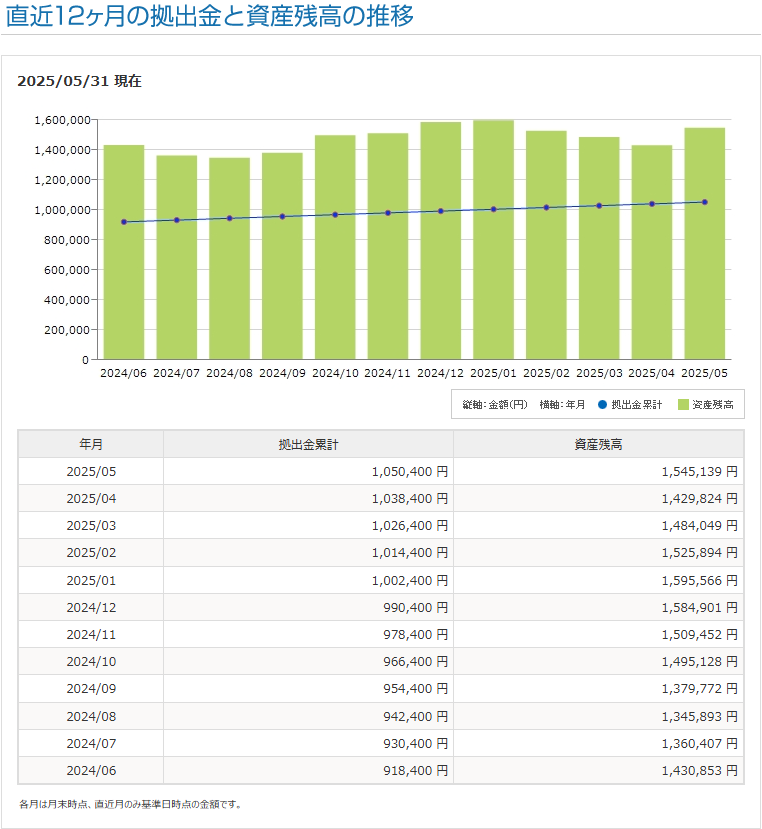Viewport: 762px width, 829px height.
Task: Click the 1,014,400 円 contribution value
Action: coord(410,552)
